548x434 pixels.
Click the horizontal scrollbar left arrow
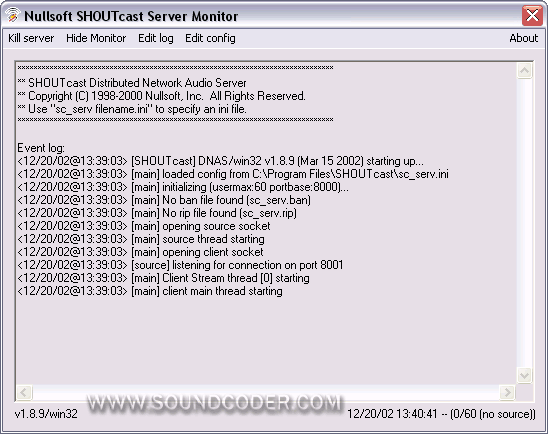click(24, 392)
